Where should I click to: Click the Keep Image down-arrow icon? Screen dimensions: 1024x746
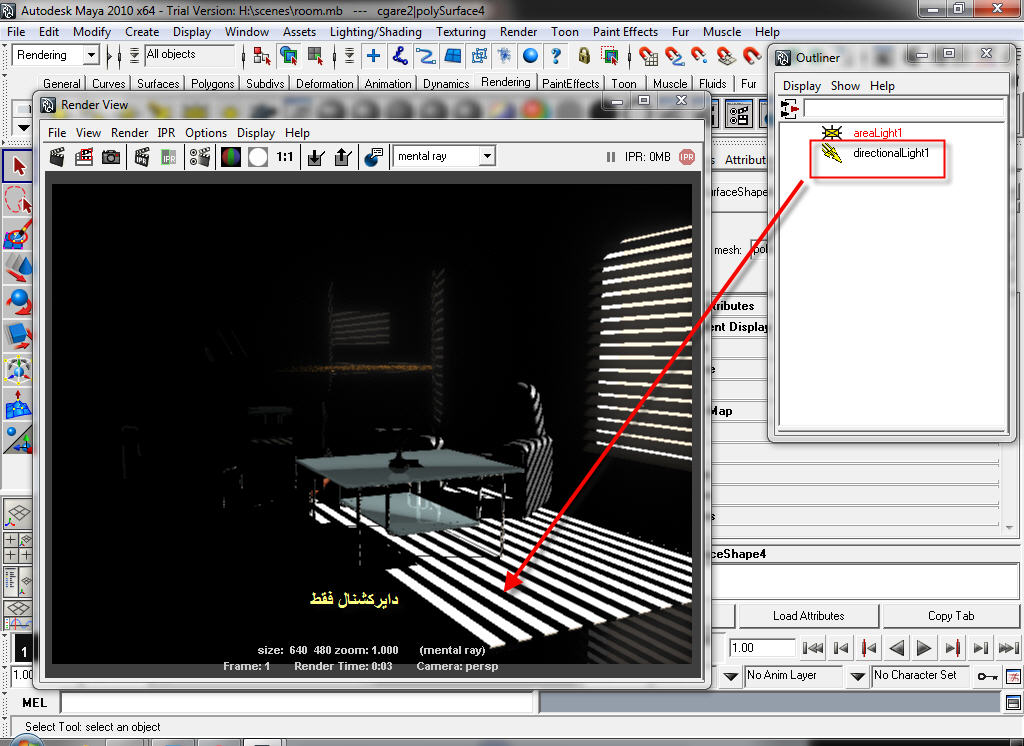pyautogui.click(x=316, y=157)
